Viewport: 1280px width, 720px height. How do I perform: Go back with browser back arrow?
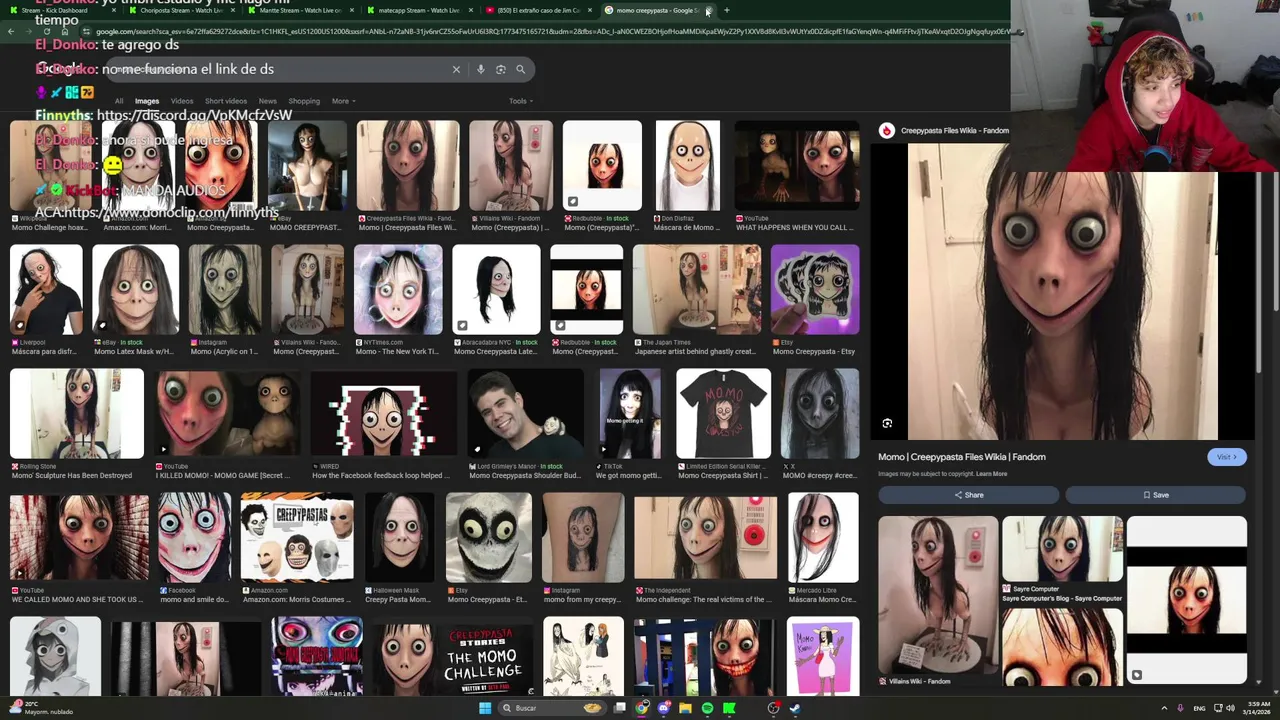tap(11, 31)
